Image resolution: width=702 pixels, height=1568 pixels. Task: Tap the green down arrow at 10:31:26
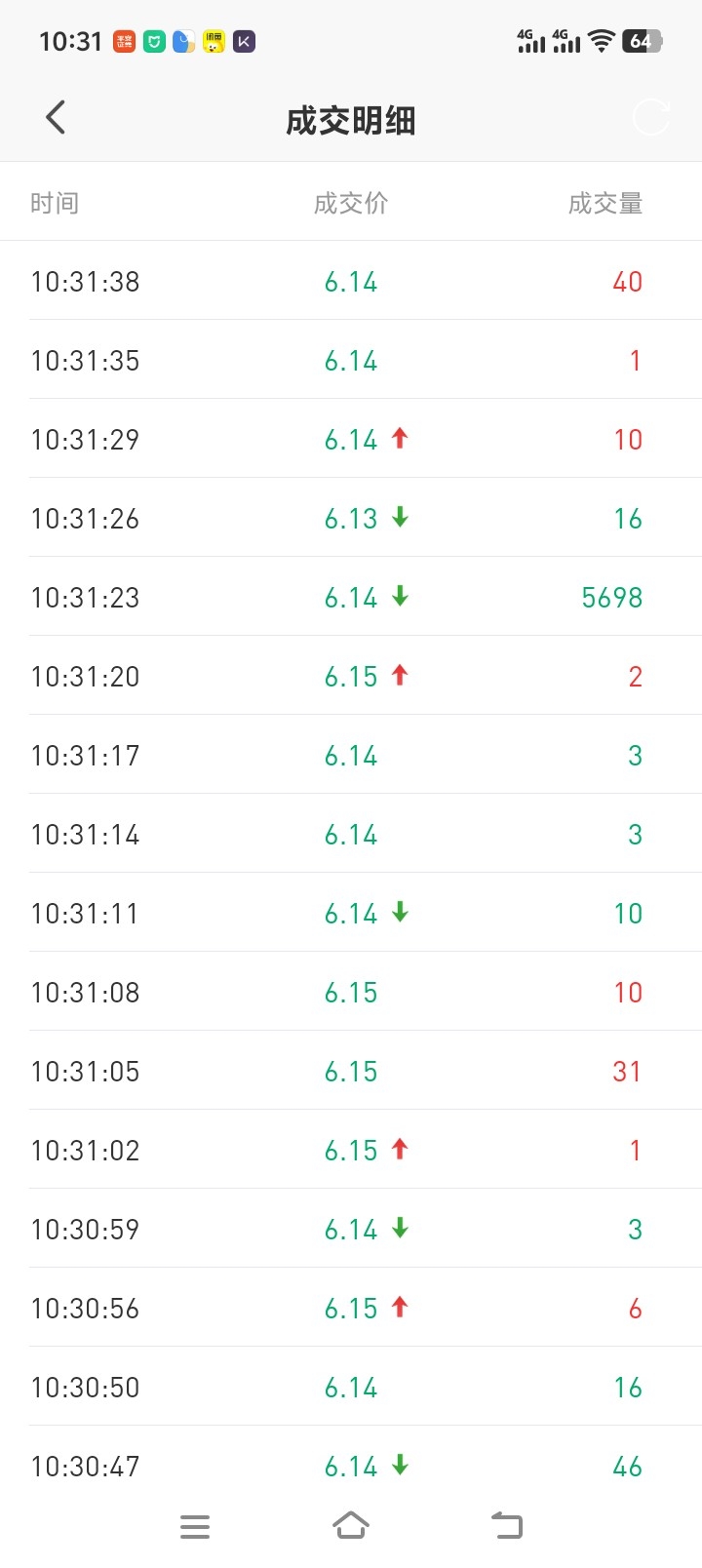pos(400,518)
